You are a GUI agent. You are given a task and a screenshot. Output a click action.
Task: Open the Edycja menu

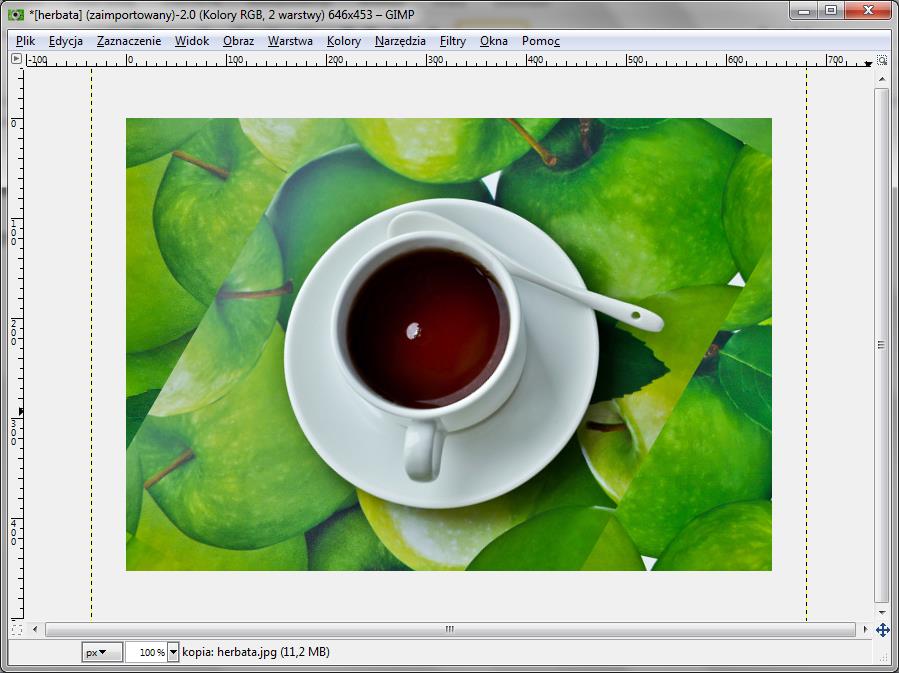65,41
